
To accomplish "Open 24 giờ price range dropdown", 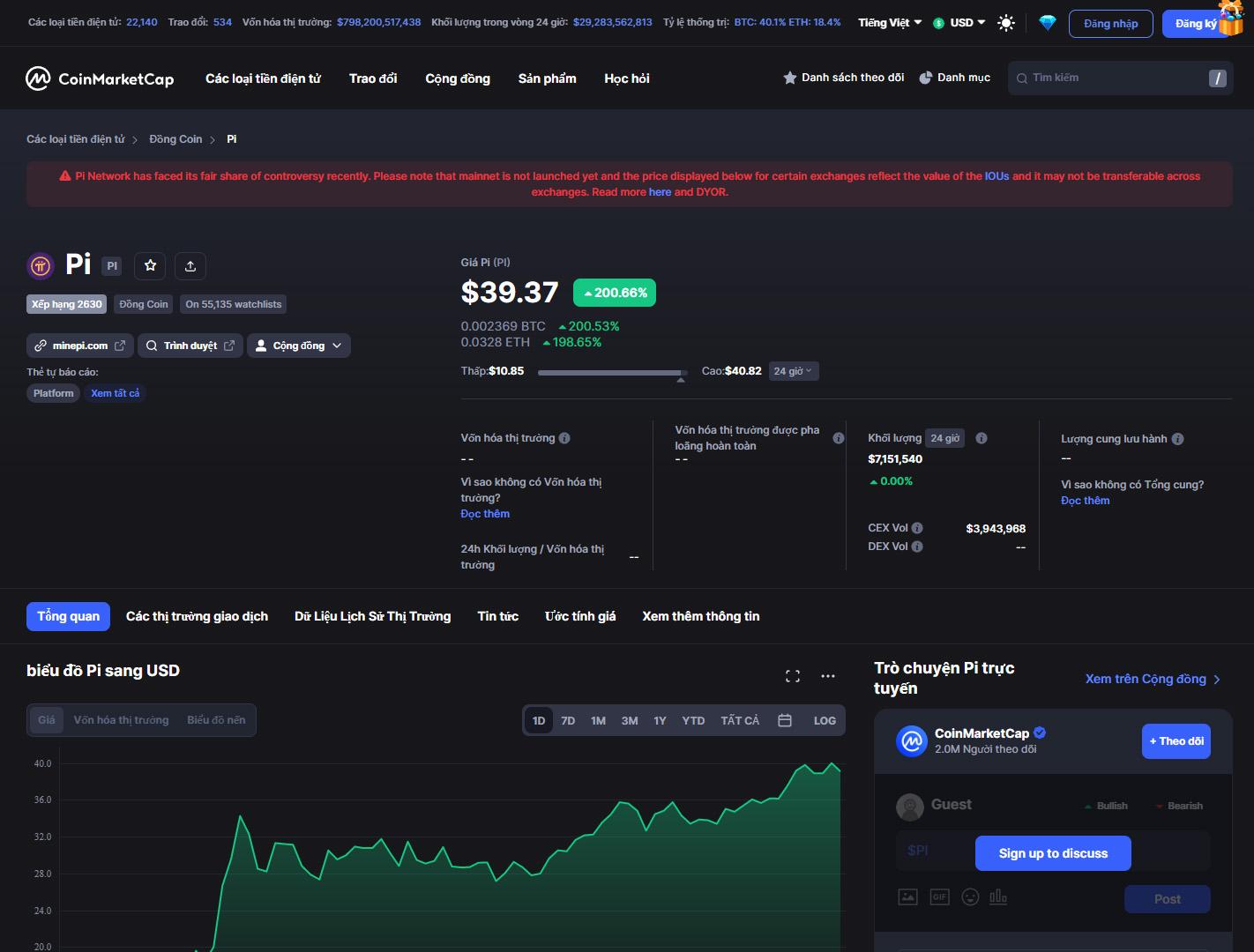I will [793, 371].
